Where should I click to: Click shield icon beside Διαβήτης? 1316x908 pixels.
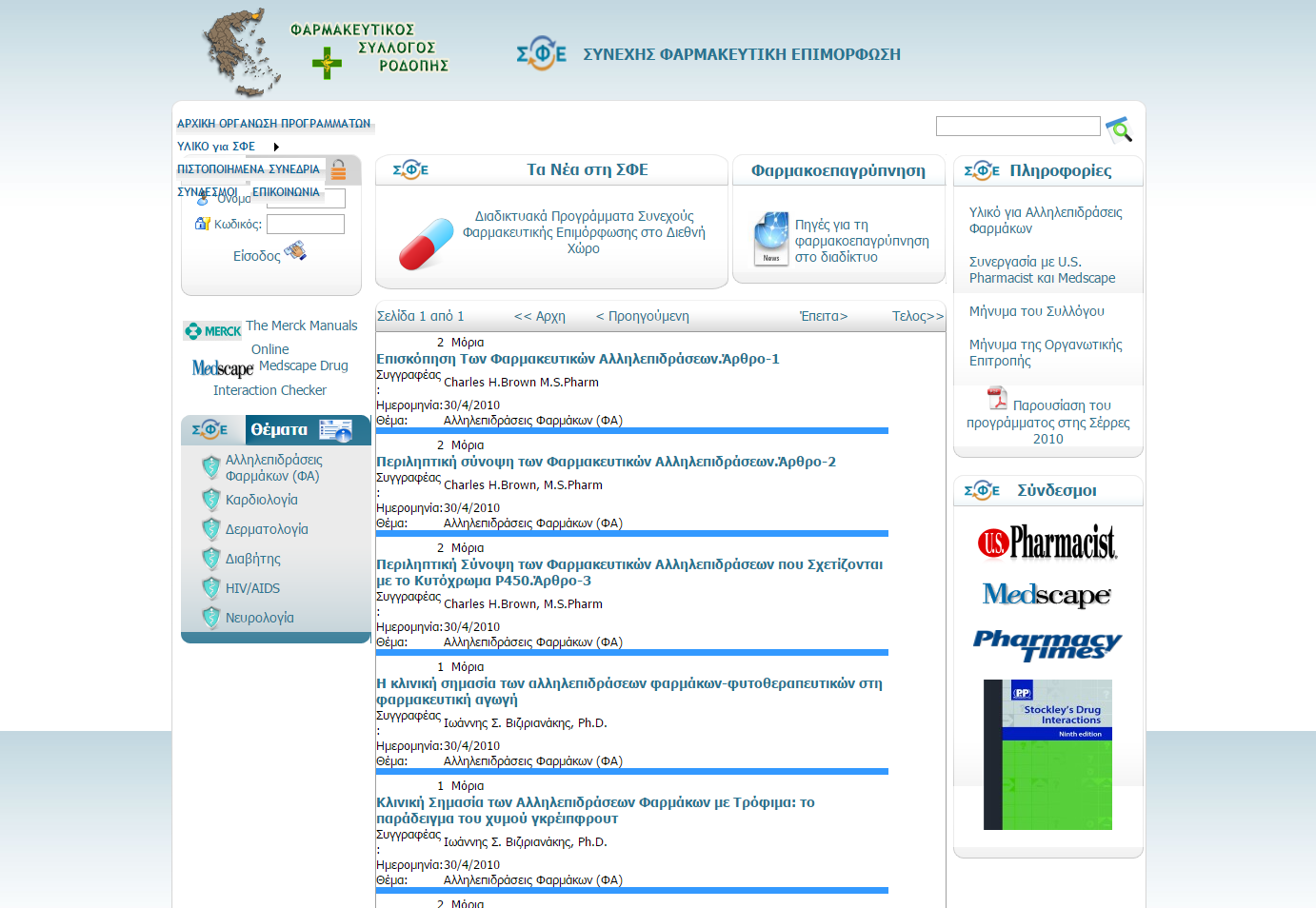[211, 559]
